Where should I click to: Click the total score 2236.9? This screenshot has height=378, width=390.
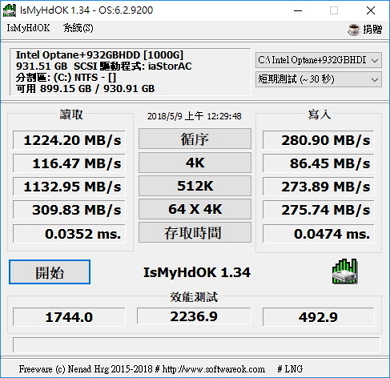coord(194,316)
